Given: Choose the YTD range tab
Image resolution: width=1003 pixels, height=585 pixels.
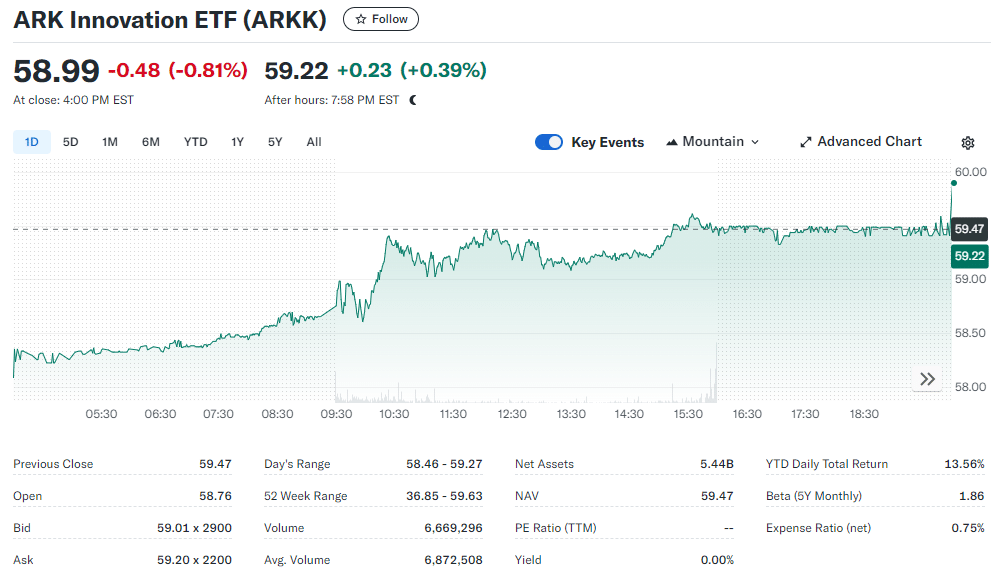Looking at the screenshot, I should (x=196, y=142).
